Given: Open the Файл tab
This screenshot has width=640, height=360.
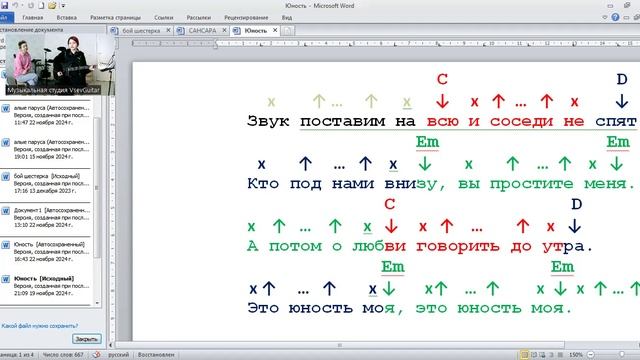Looking at the screenshot, I should click(x=6, y=18).
